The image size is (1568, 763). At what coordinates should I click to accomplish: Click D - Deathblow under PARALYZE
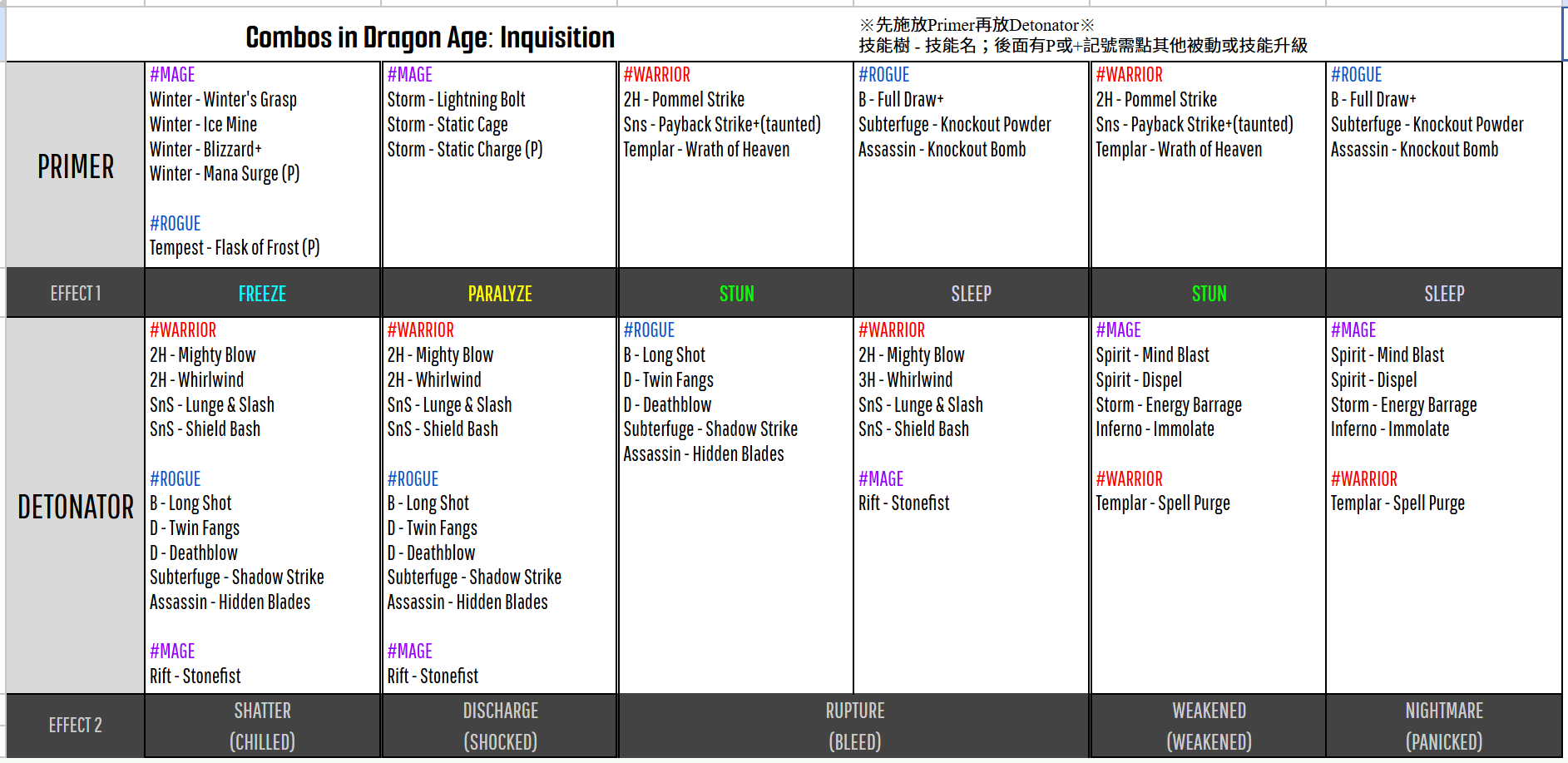[x=431, y=553]
